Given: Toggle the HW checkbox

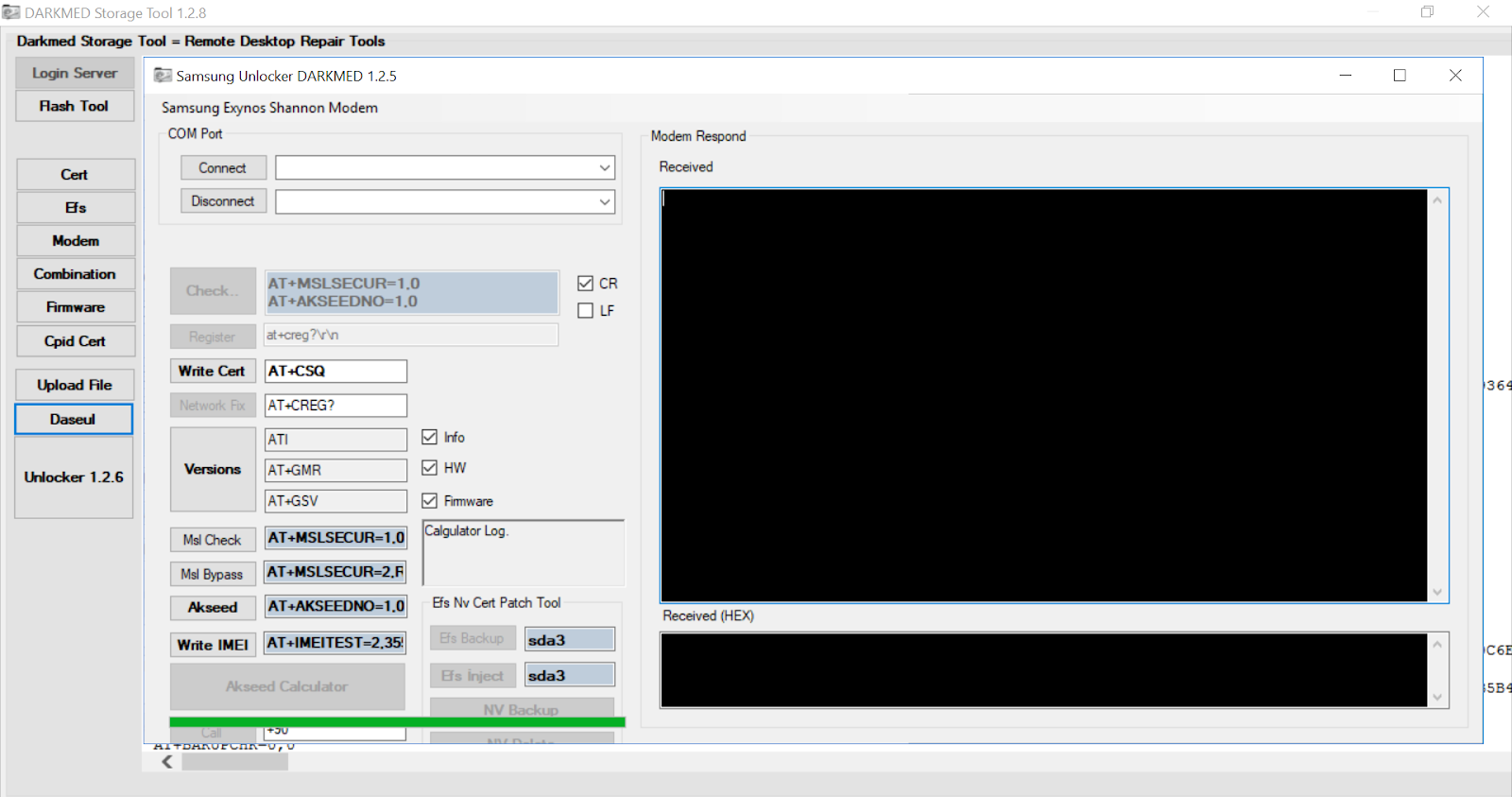Looking at the screenshot, I should coord(430,468).
